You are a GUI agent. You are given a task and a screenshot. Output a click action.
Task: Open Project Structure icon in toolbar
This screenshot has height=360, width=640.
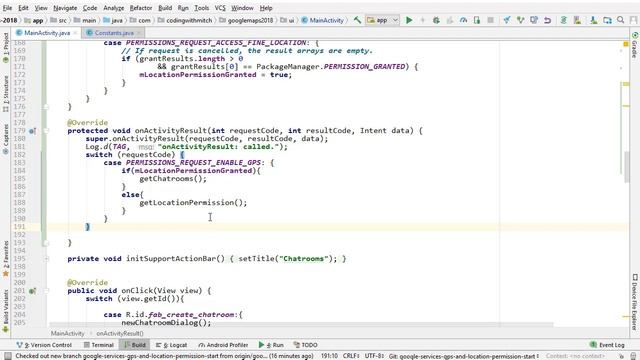pyautogui.click(x=607, y=20)
